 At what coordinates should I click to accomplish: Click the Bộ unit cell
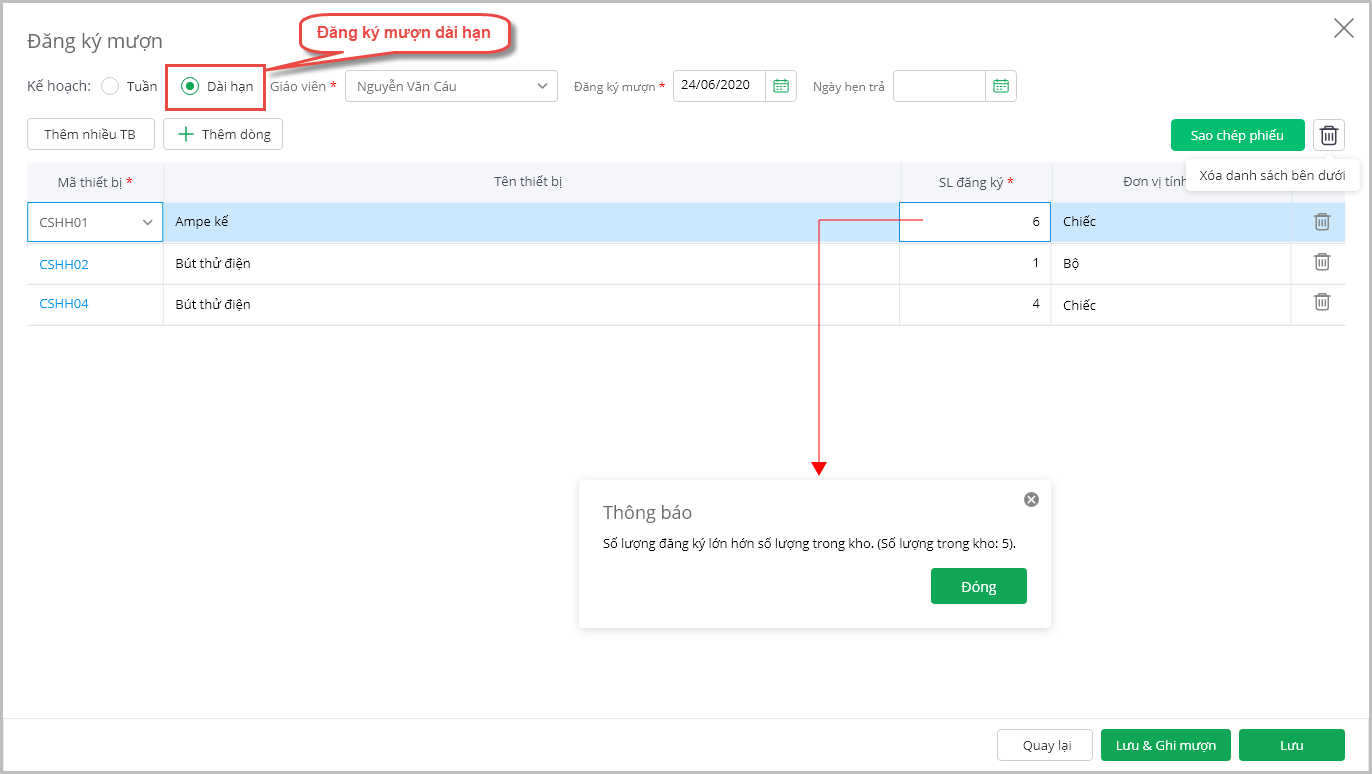[x=1171, y=264]
